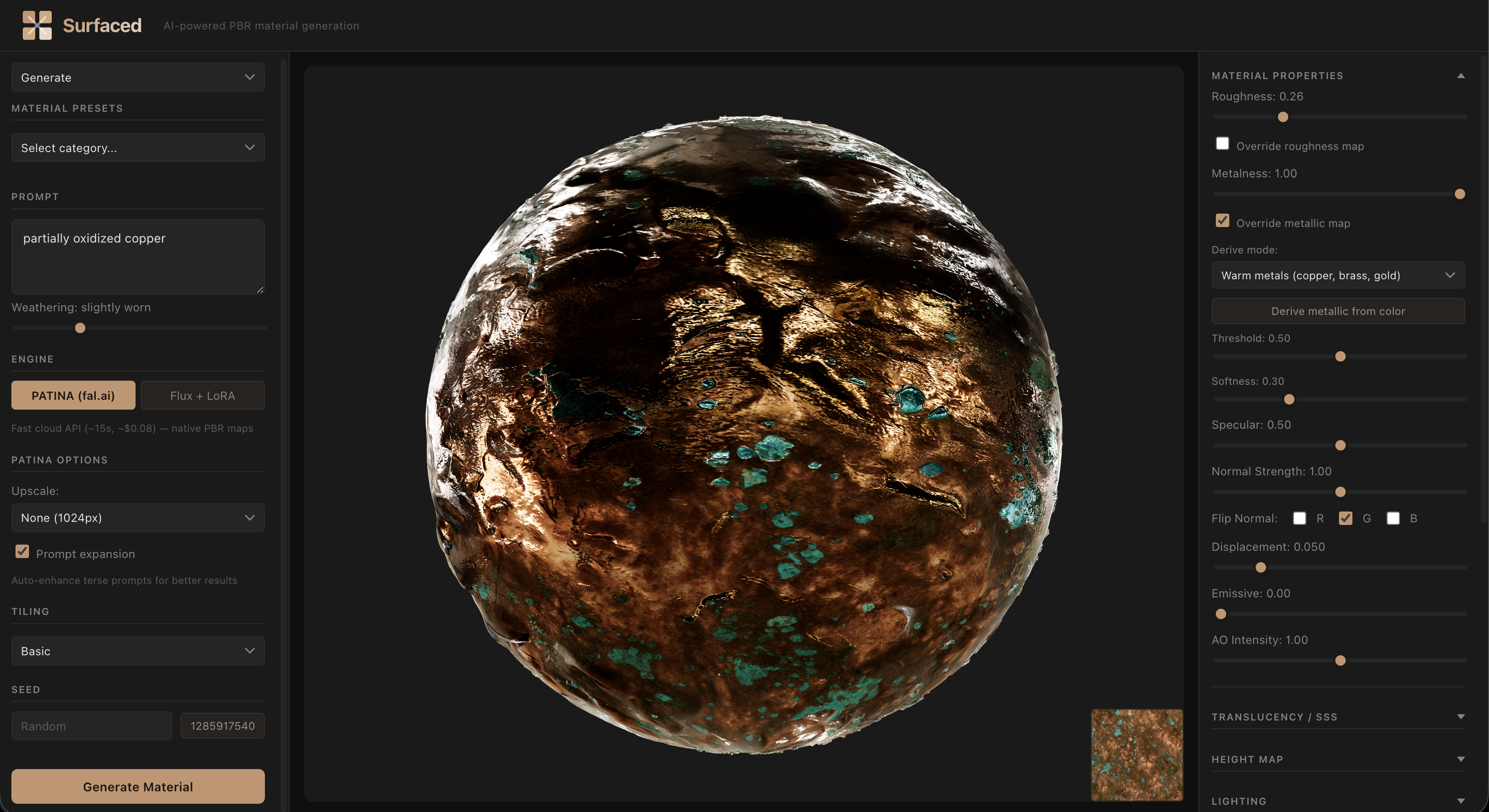Uncheck Override metallic map
The width and height of the screenshot is (1489, 812).
coord(1222,221)
